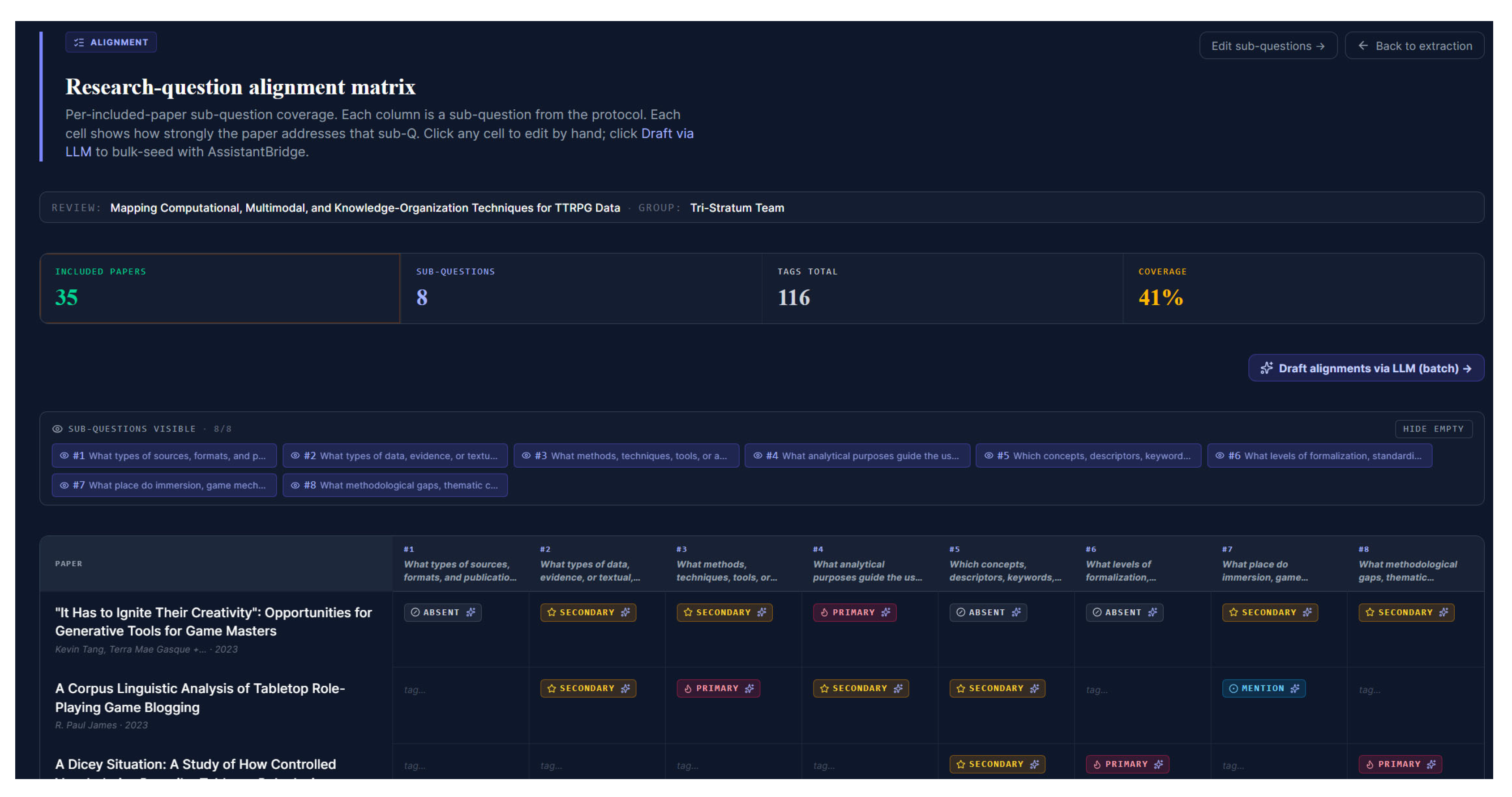The width and height of the screenshot is (1512, 797).
Task: Select the ALIGNMENT badge
Action: (111, 42)
